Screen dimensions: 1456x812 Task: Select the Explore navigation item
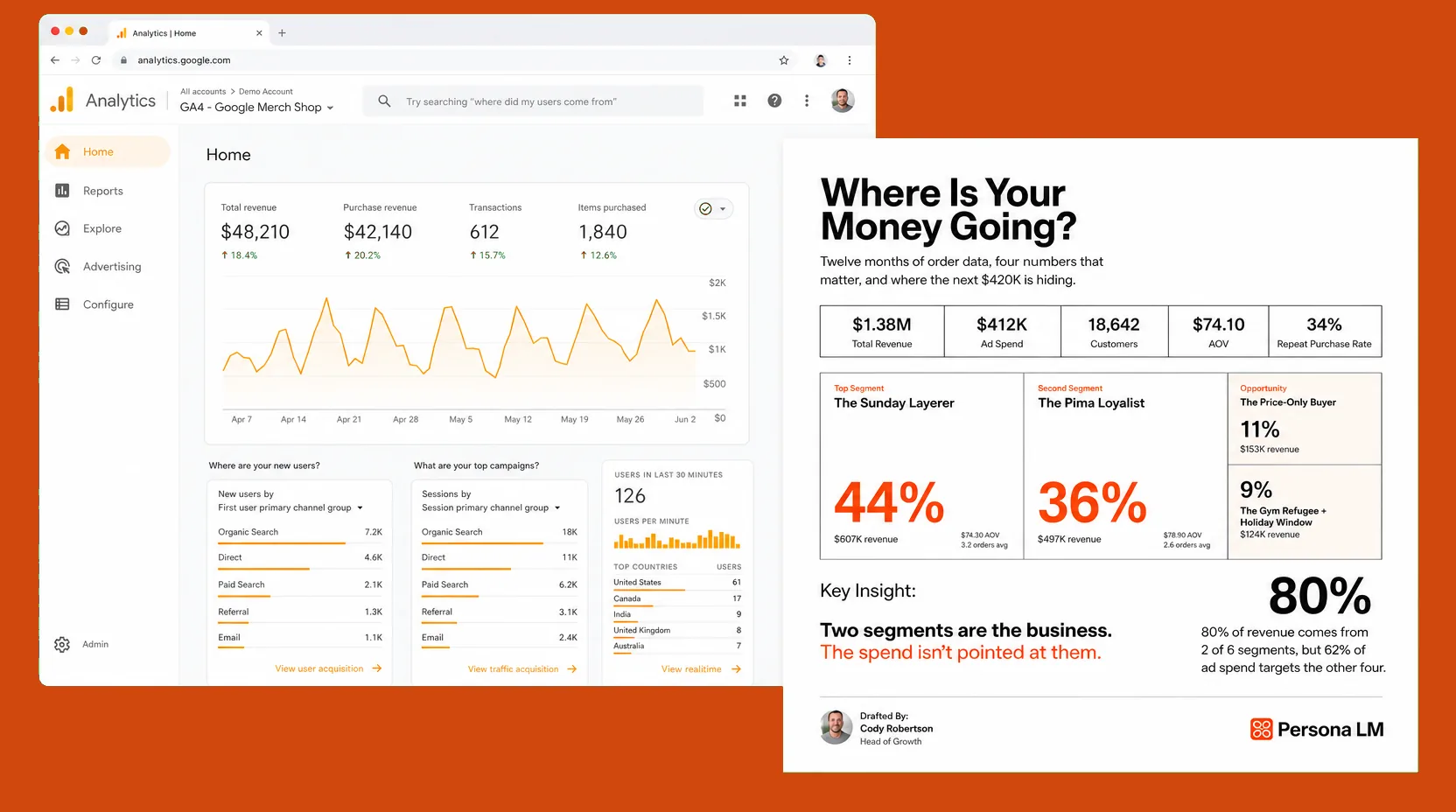pyautogui.click(x=108, y=228)
